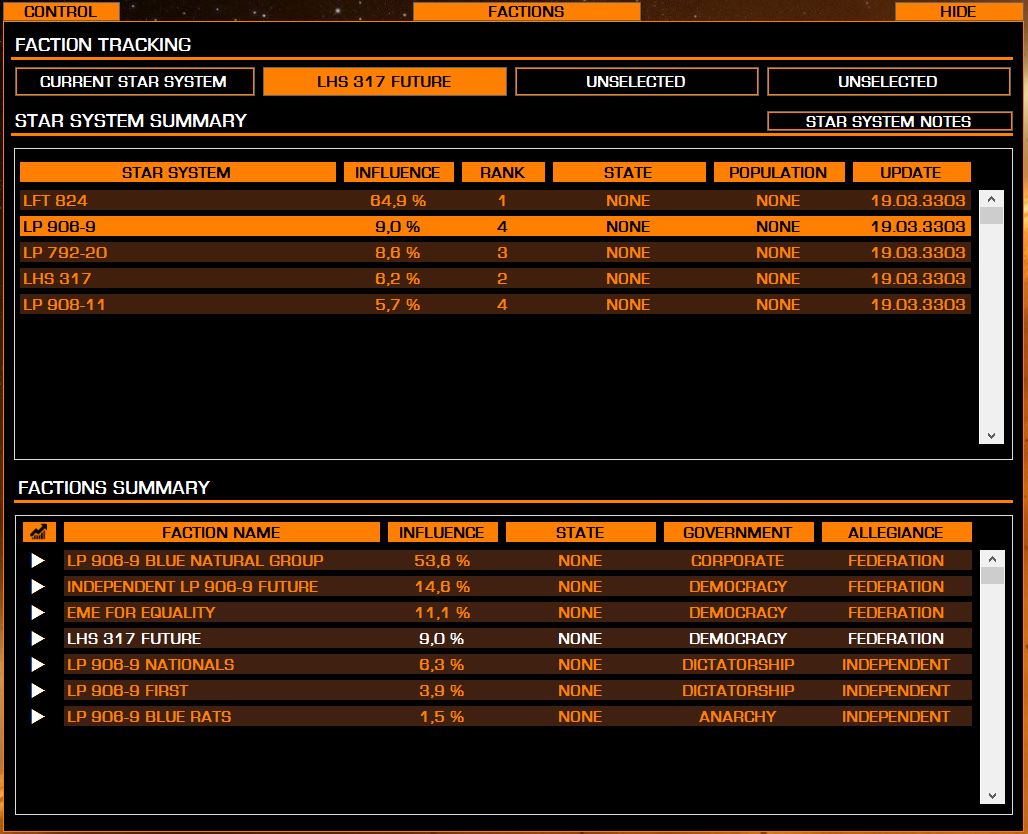Select LP 908-9 Blue Rats faction name
Viewport: 1028px width, 834px height.
pyautogui.click(x=149, y=717)
